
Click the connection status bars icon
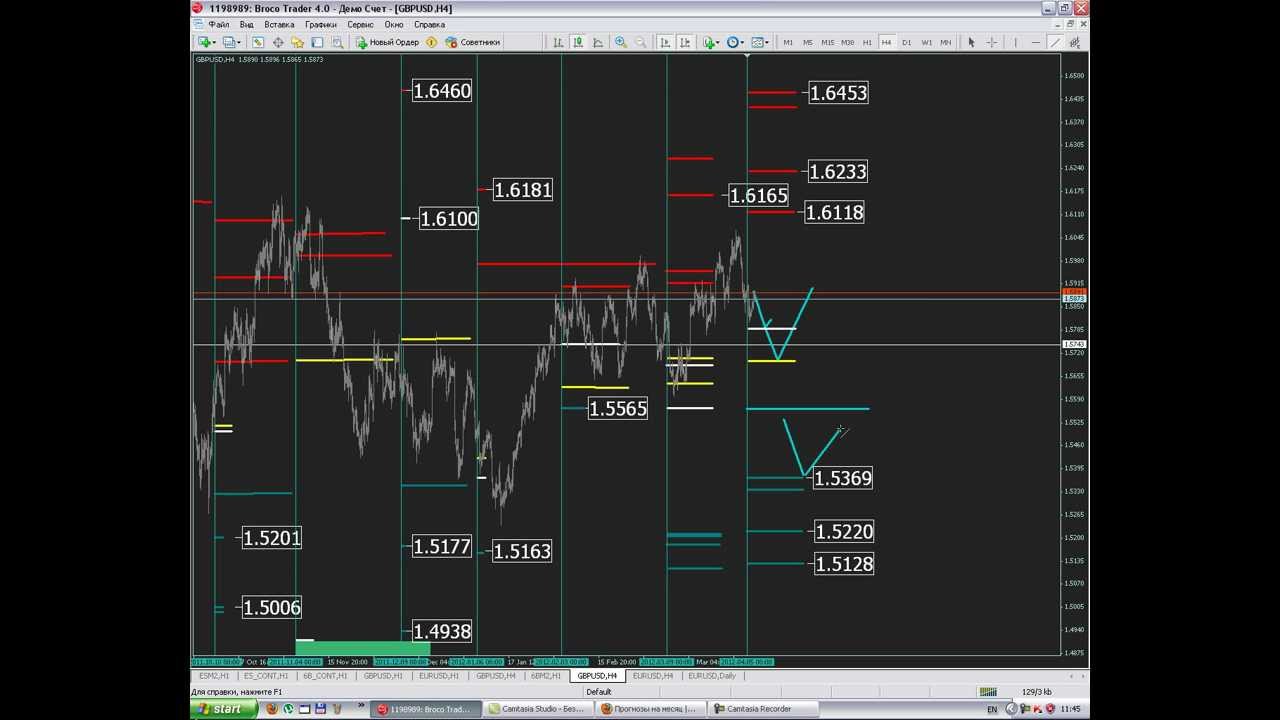coord(988,692)
